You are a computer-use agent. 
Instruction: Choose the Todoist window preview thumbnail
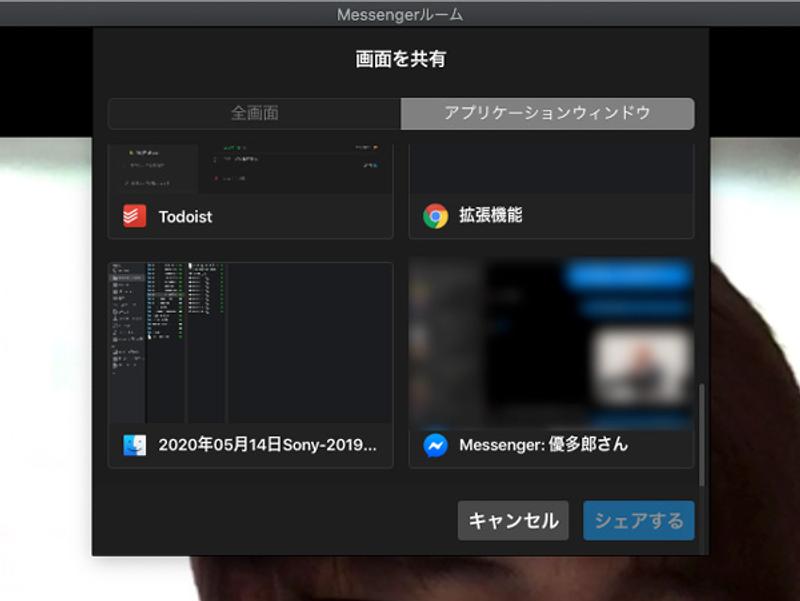click(x=251, y=169)
